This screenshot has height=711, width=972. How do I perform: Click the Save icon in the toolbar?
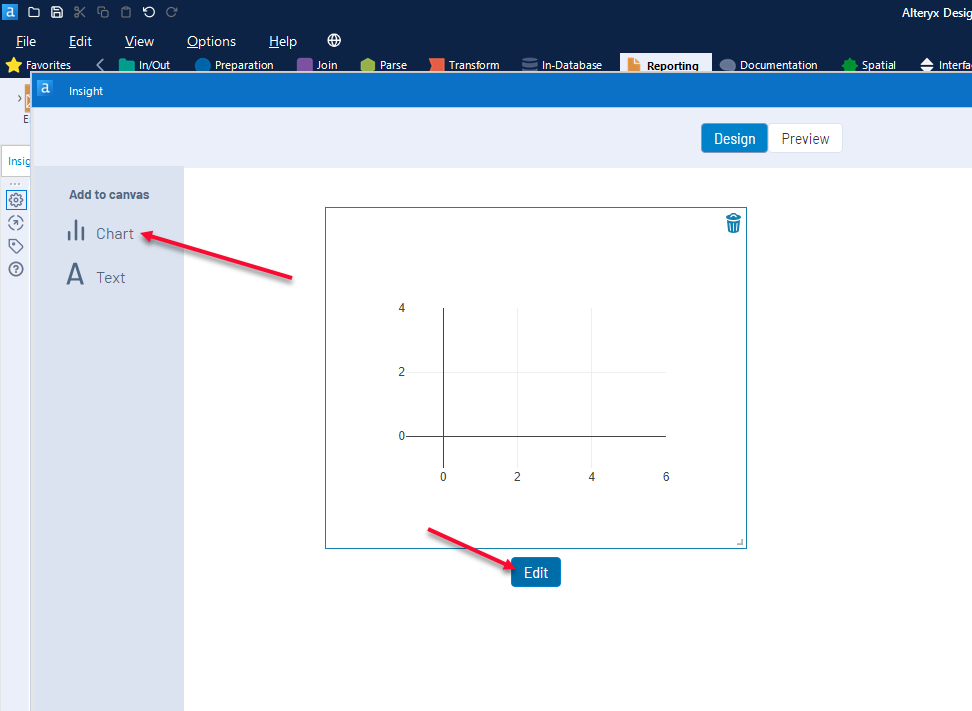click(56, 12)
